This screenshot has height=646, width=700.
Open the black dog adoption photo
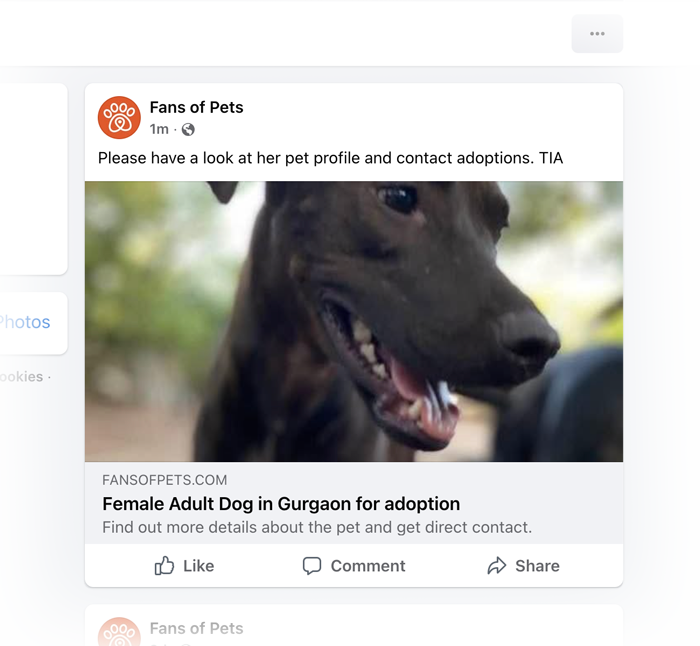[x=354, y=321]
